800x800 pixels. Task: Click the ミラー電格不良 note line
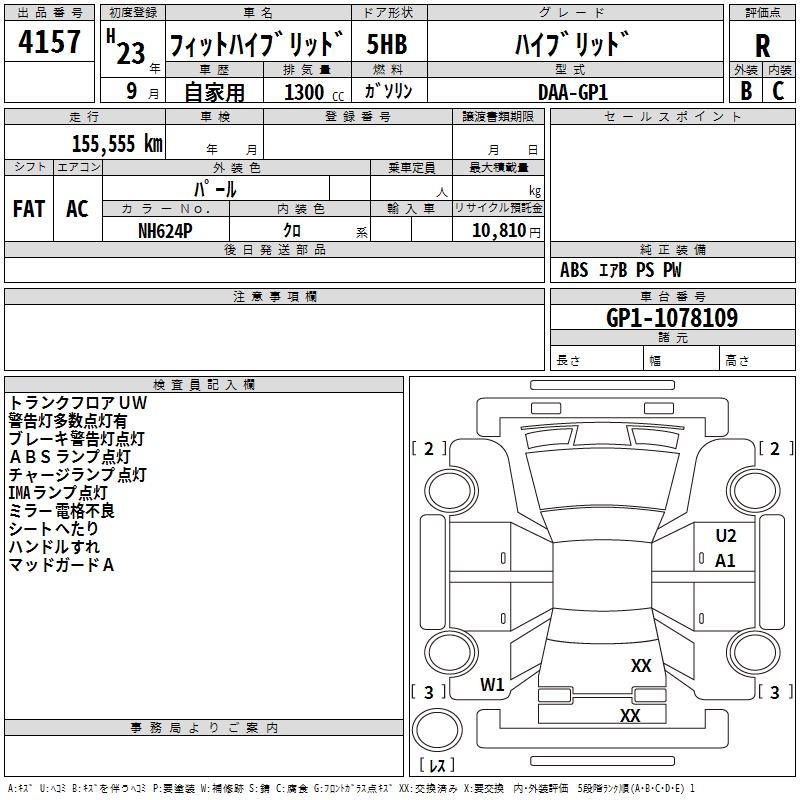(62, 510)
